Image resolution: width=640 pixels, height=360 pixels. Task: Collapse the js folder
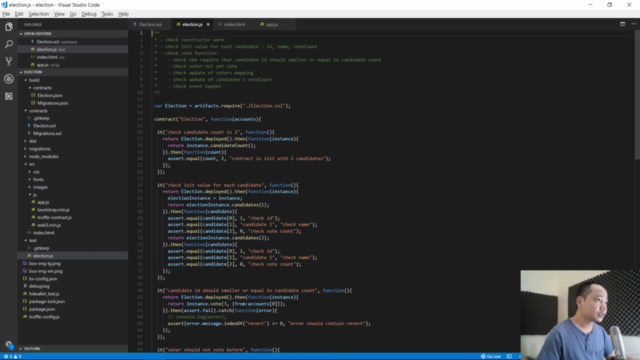73,195
